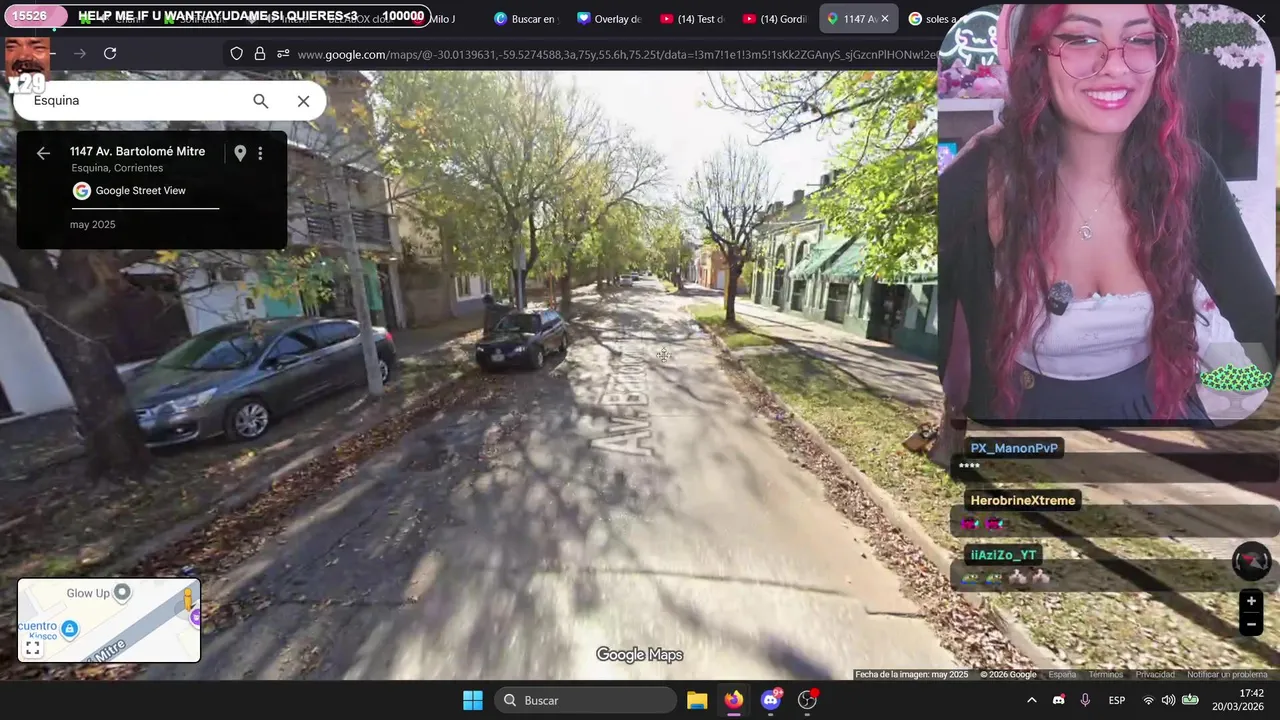Click the 'may 2025' capture date in address card

(x=93, y=225)
